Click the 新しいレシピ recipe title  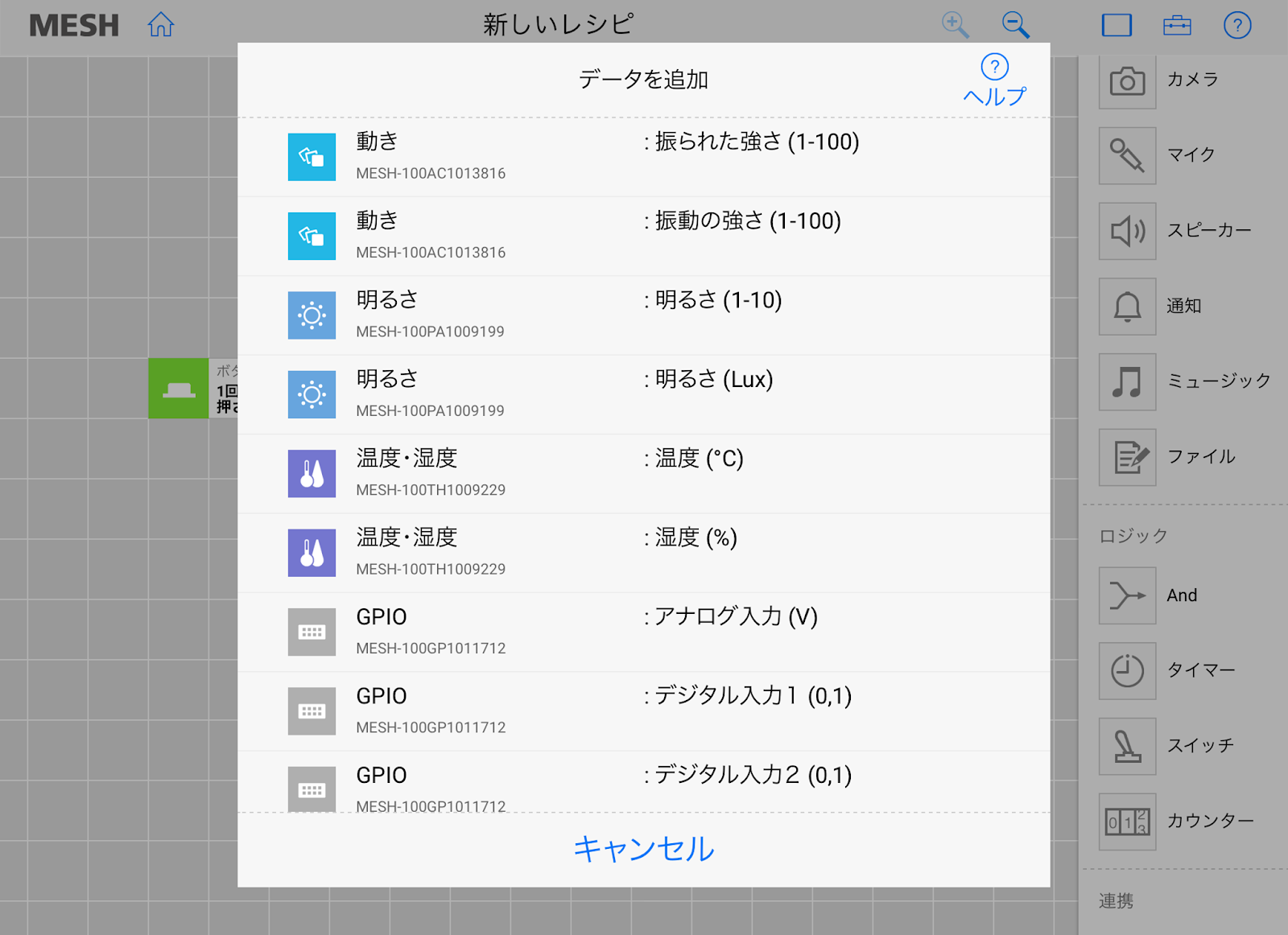click(558, 24)
